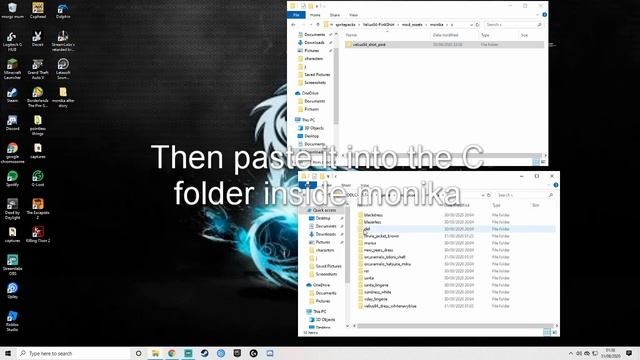
Task: Click the Name column header in the upper Explorer window
Action: pos(351,35)
